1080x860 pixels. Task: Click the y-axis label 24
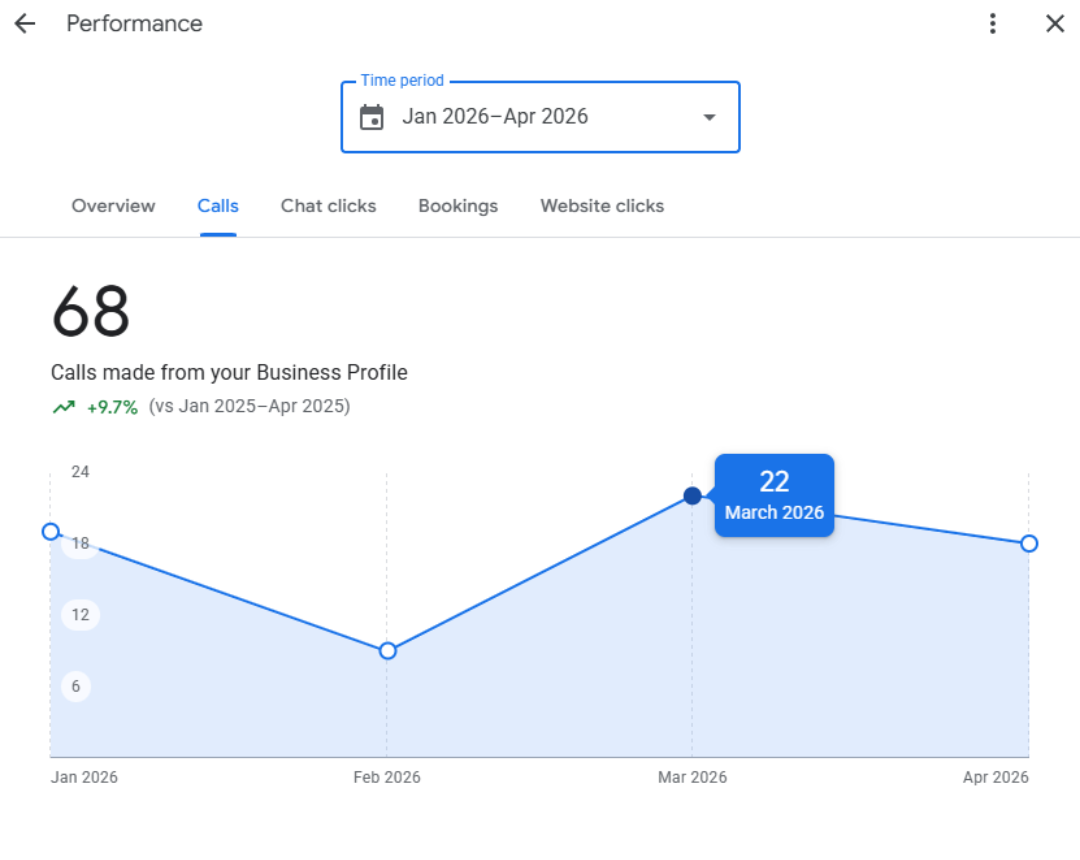[81, 472]
